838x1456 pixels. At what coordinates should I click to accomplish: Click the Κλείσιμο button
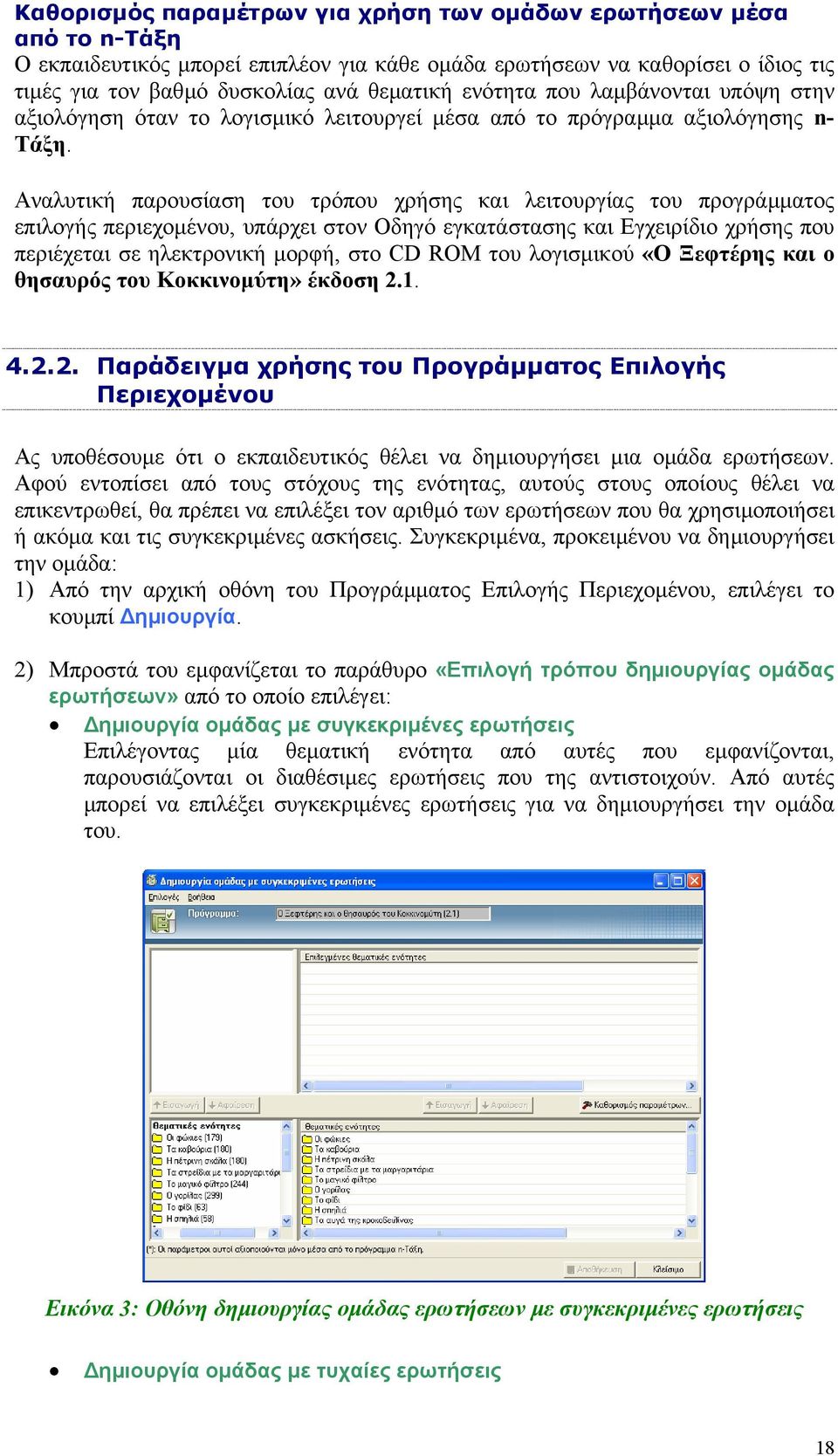point(669,1269)
